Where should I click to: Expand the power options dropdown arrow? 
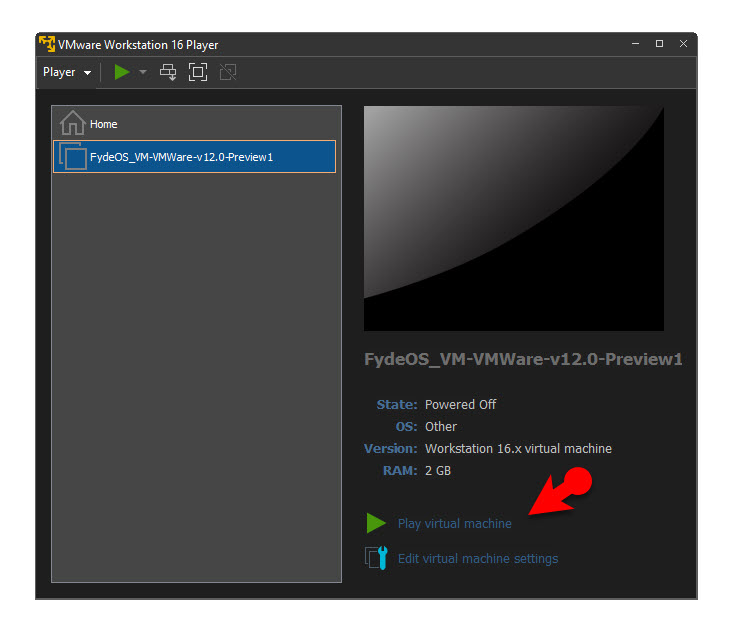point(143,72)
